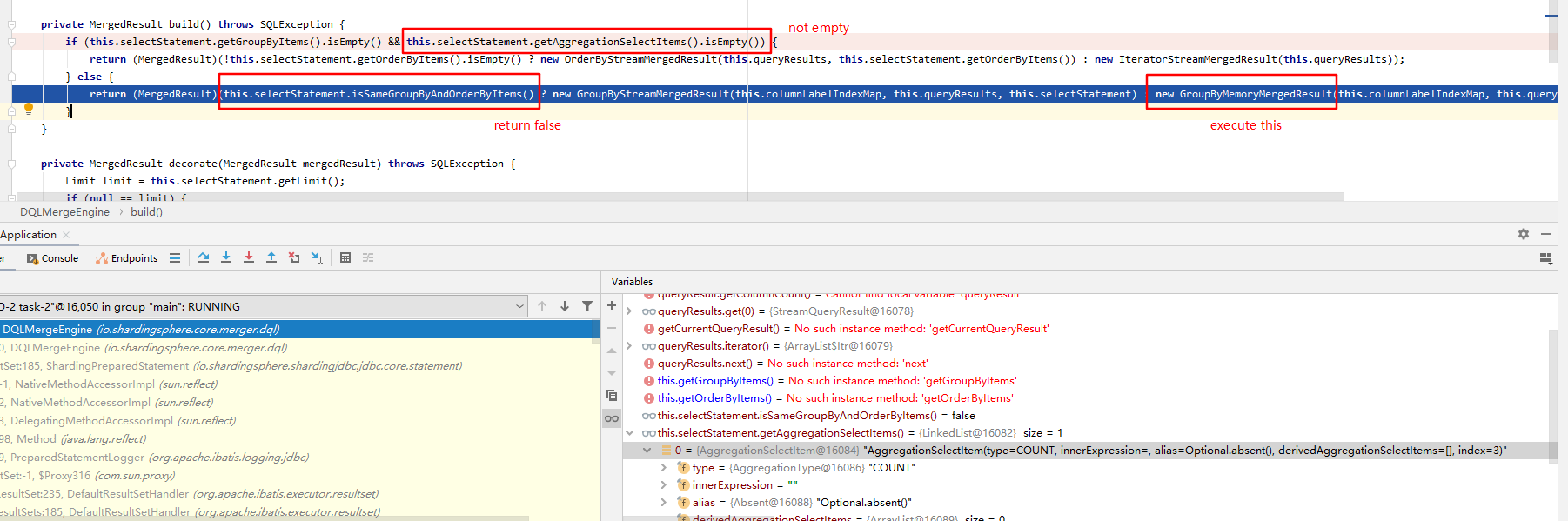The height and width of the screenshot is (521, 1568).
Task: Click the red Force Step Into icon
Action: pyautogui.click(x=249, y=257)
